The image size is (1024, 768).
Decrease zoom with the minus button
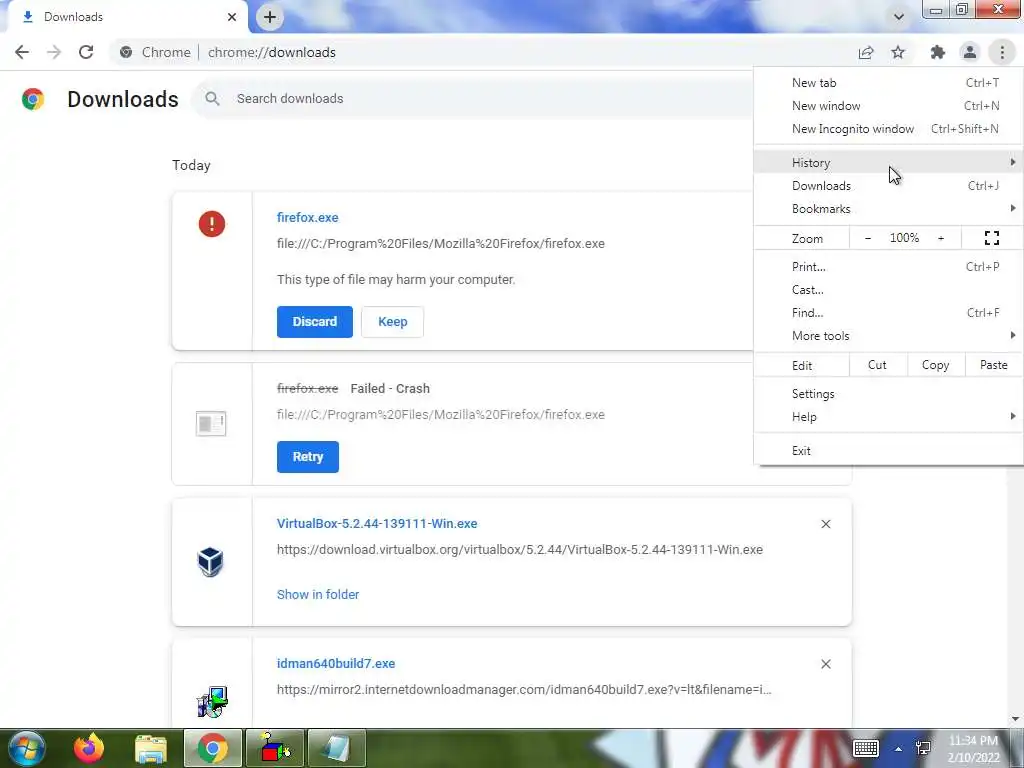[x=868, y=238]
